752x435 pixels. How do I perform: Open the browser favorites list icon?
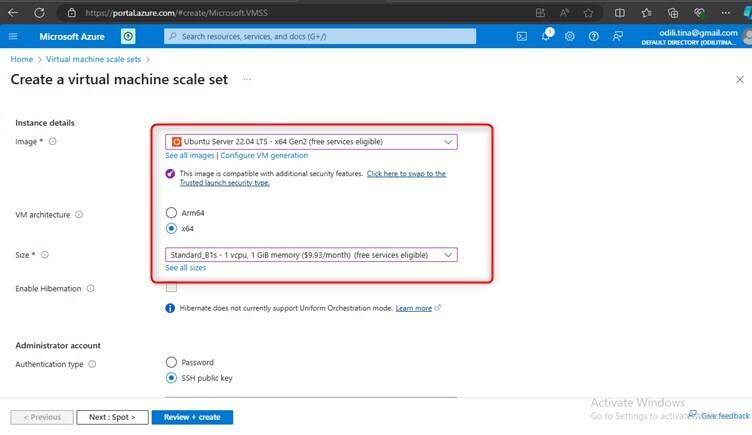pyautogui.click(x=646, y=13)
